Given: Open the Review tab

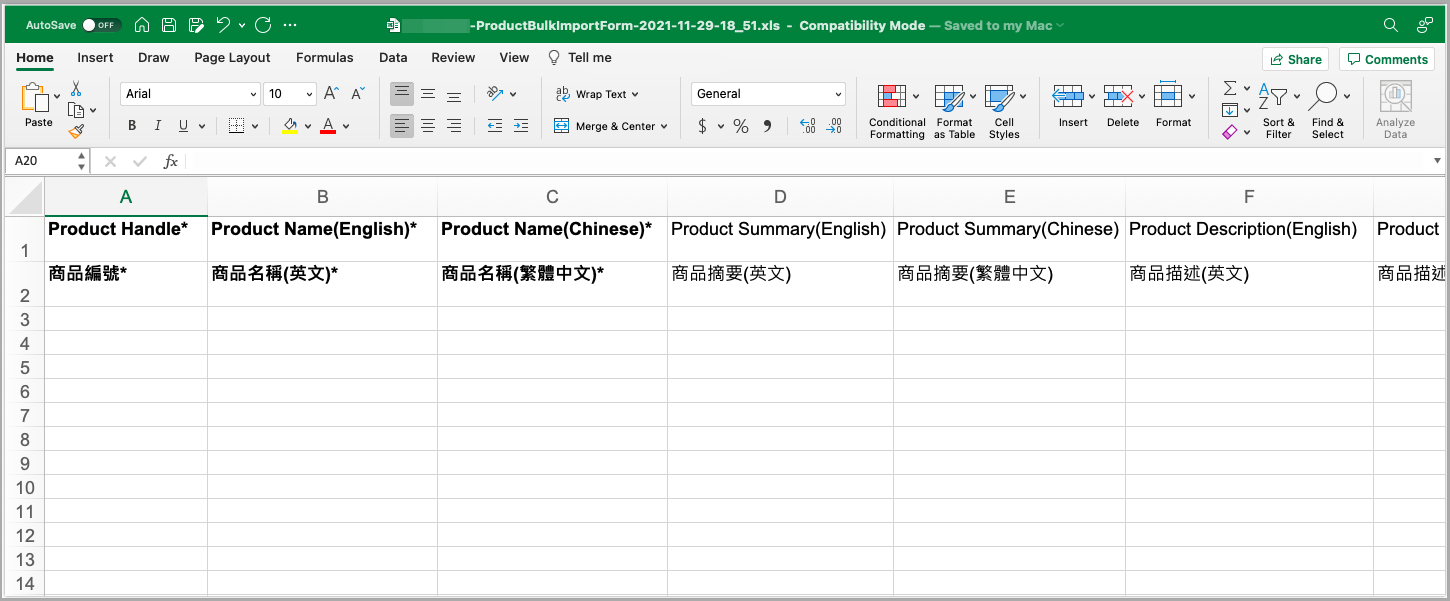Looking at the screenshot, I should (453, 58).
